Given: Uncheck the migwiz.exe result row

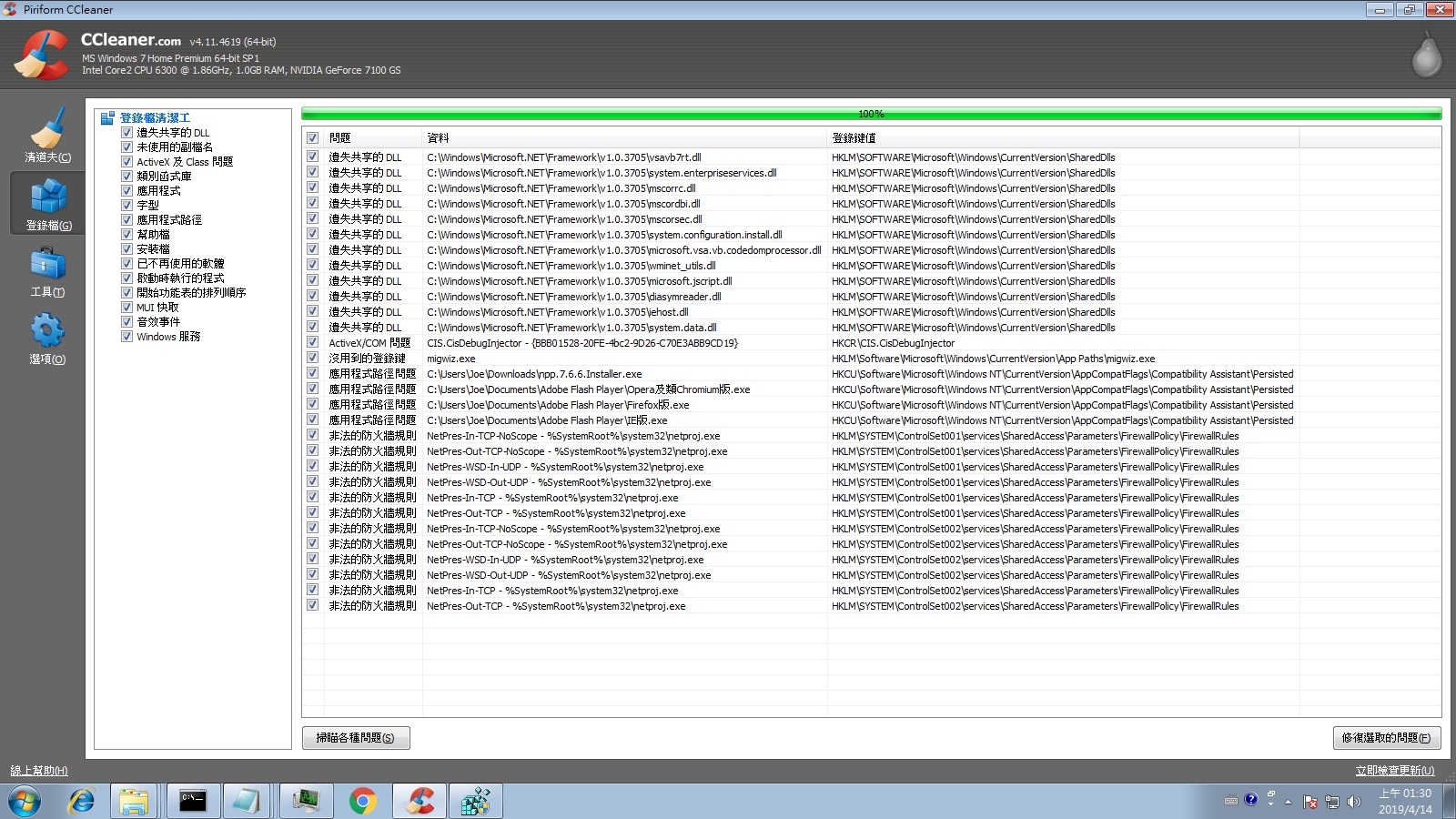Looking at the screenshot, I should (313, 359).
